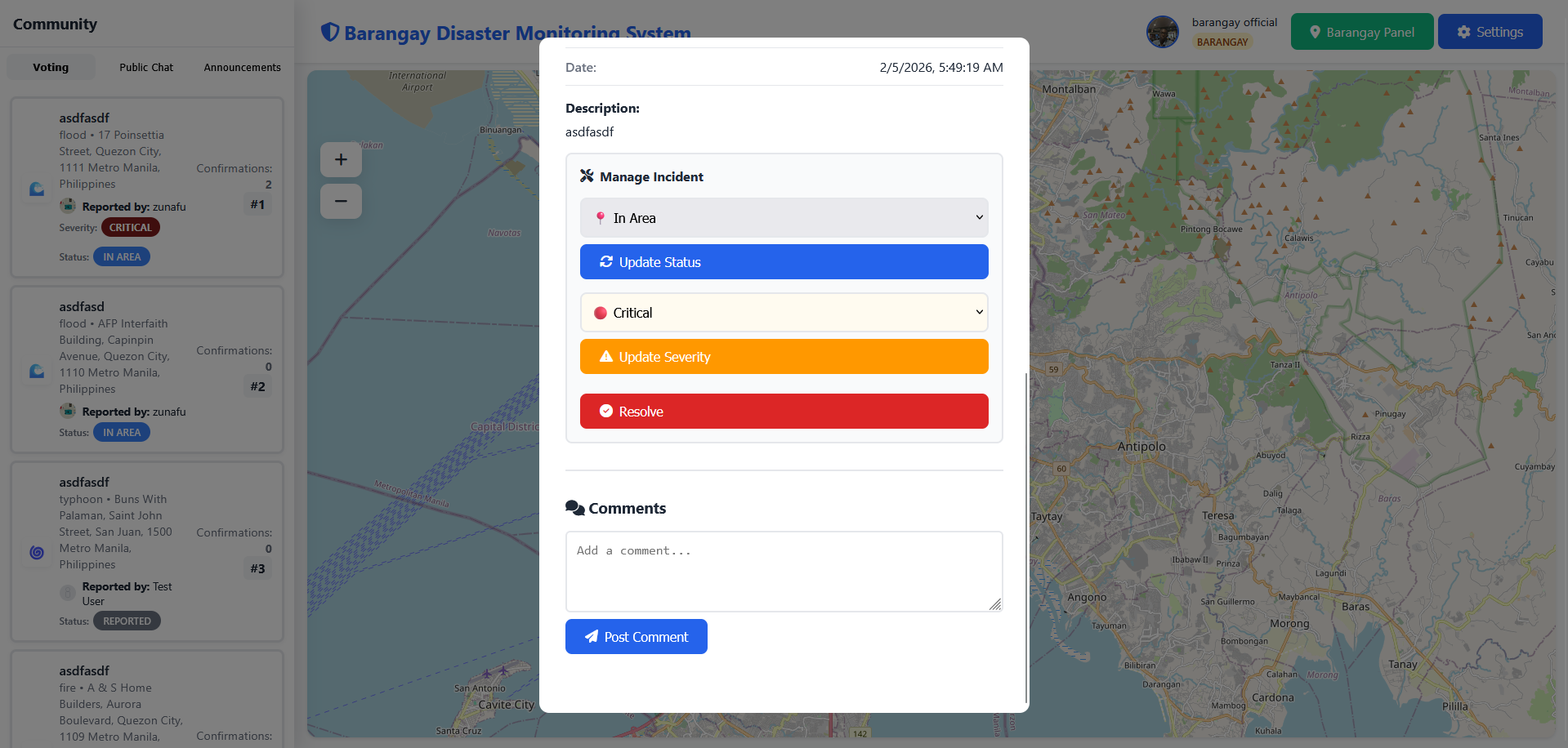Switch to the Public Chat tab
The image size is (1568, 748).
point(146,67)
